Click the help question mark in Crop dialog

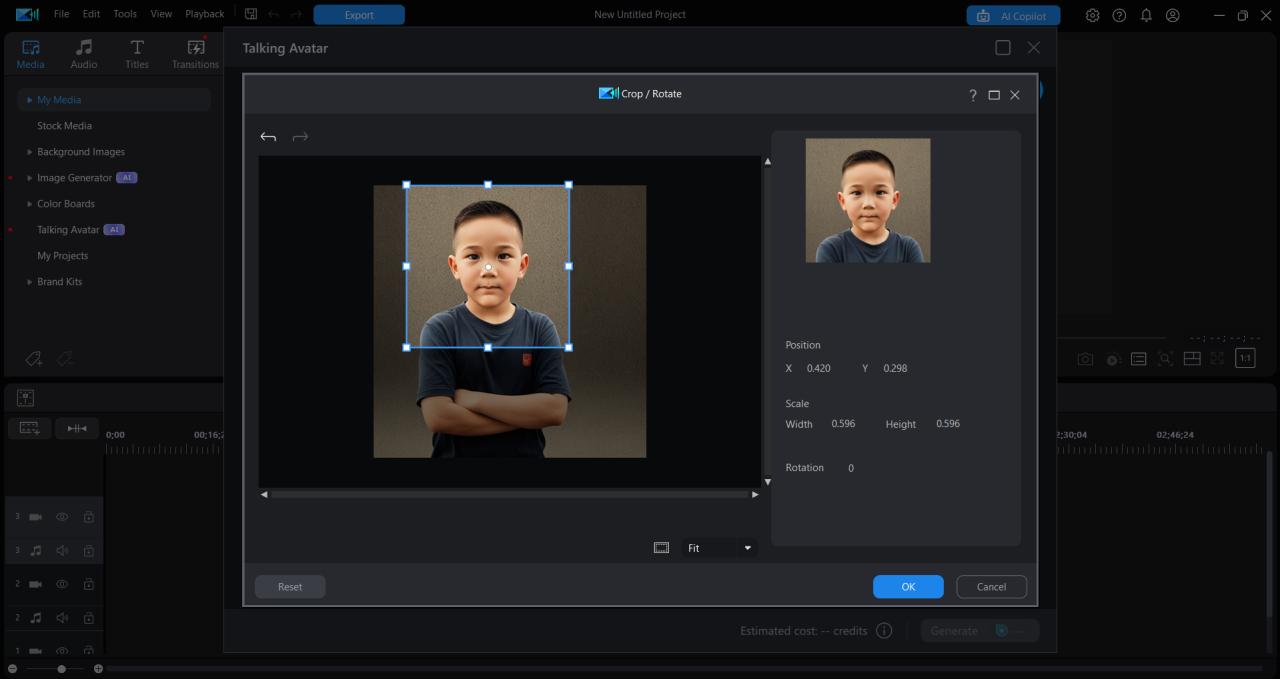(972, 95)
